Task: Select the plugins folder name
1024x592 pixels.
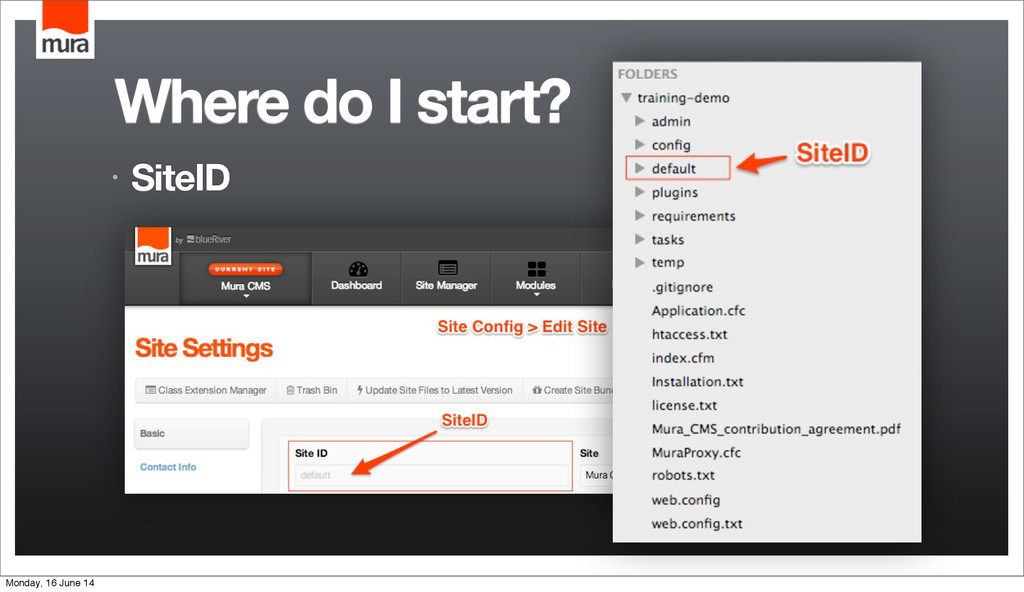Action: click(675, 193)
